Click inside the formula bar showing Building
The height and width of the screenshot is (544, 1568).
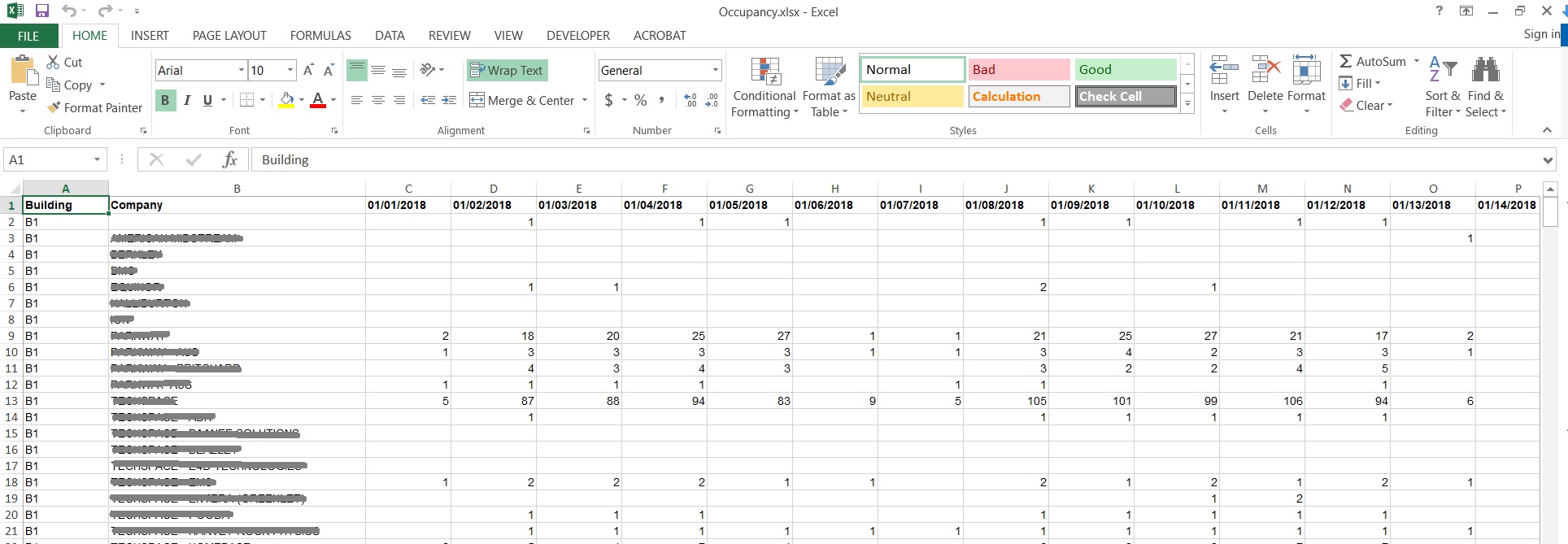(x=895, y=160)
